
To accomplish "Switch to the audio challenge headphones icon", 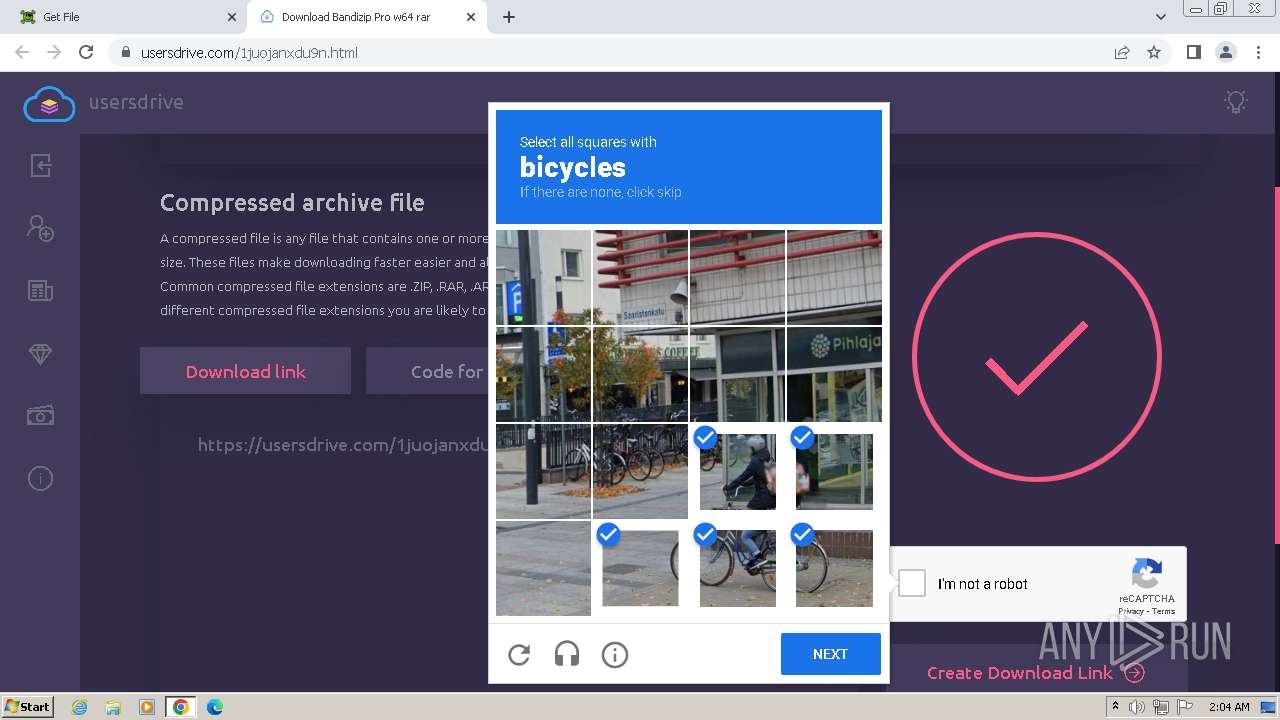I will tap(567, 655).
